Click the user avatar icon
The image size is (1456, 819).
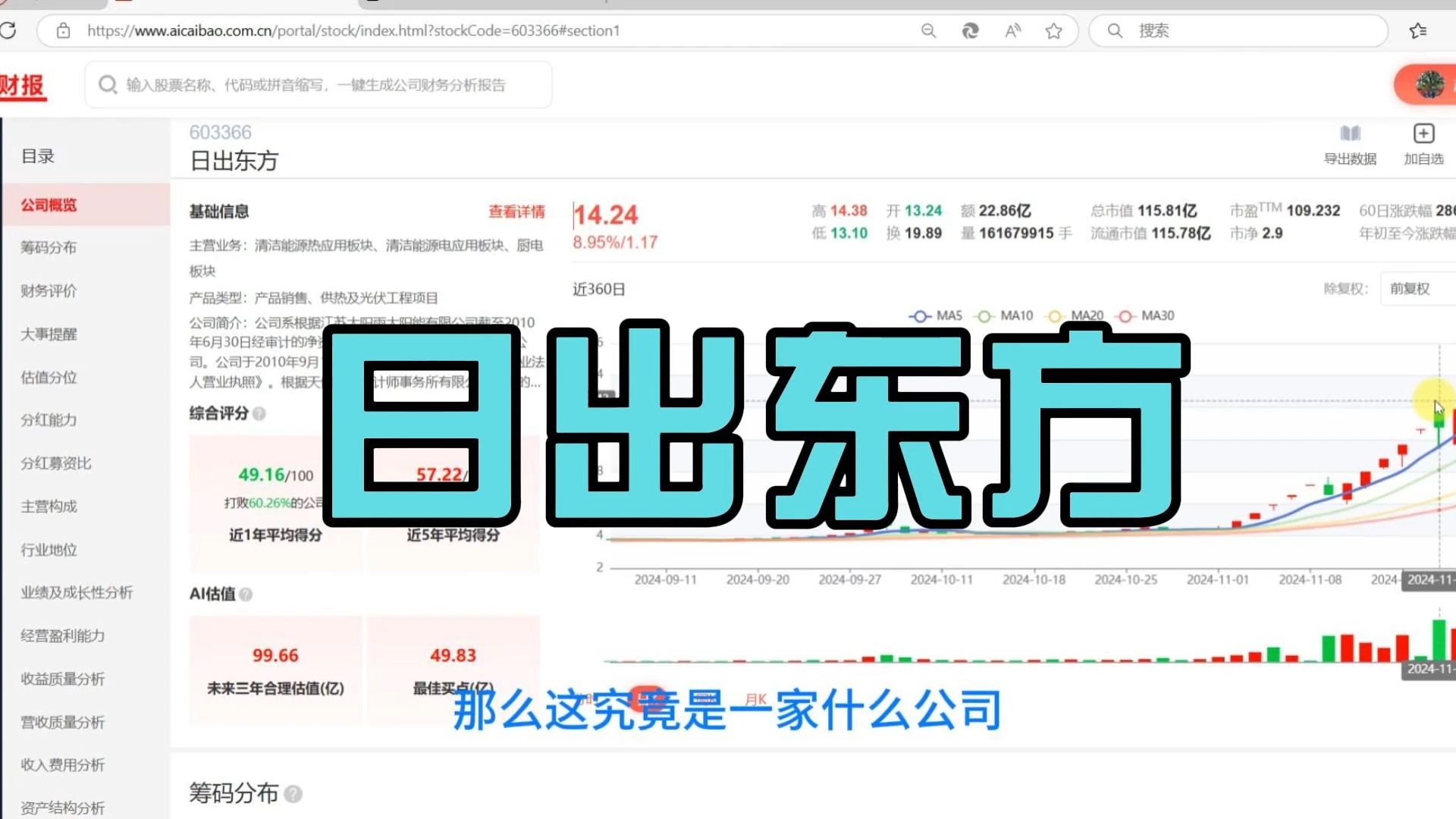1429,84
